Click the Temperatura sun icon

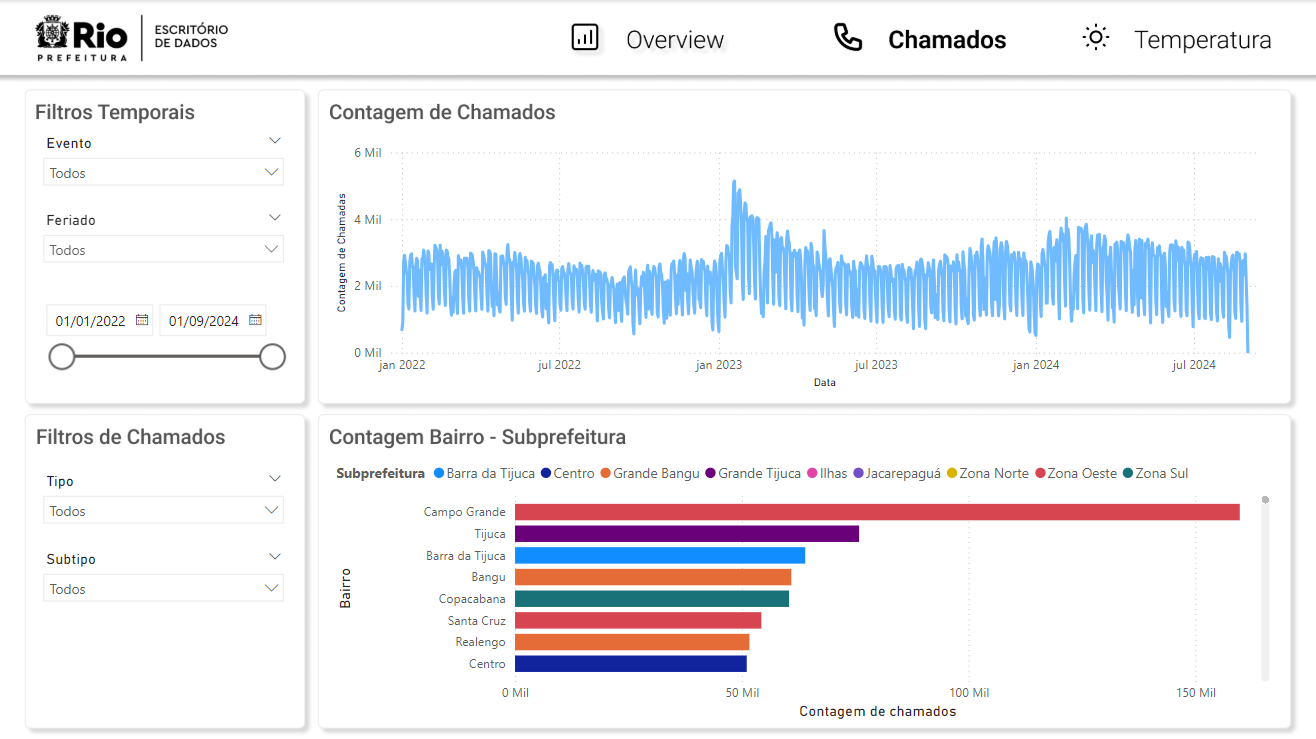(1097, 38)
